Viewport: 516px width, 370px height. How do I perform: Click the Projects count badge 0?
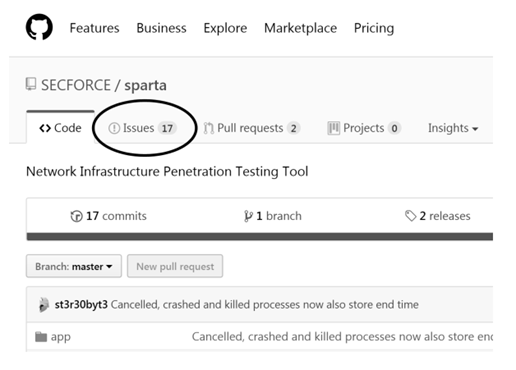pyautogui.click(x=394, y=128)
